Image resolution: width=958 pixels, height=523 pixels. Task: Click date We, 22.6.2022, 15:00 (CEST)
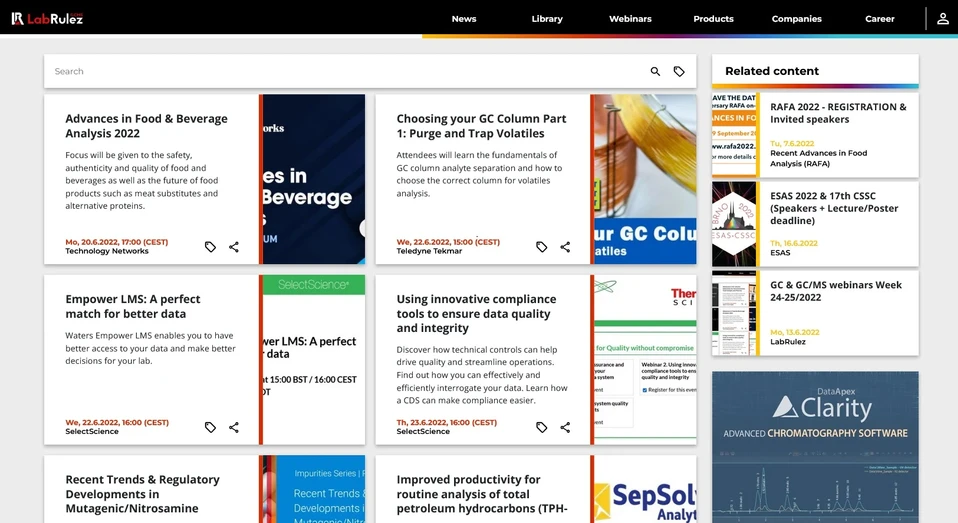pyautogui.click(x=448, y=242)
